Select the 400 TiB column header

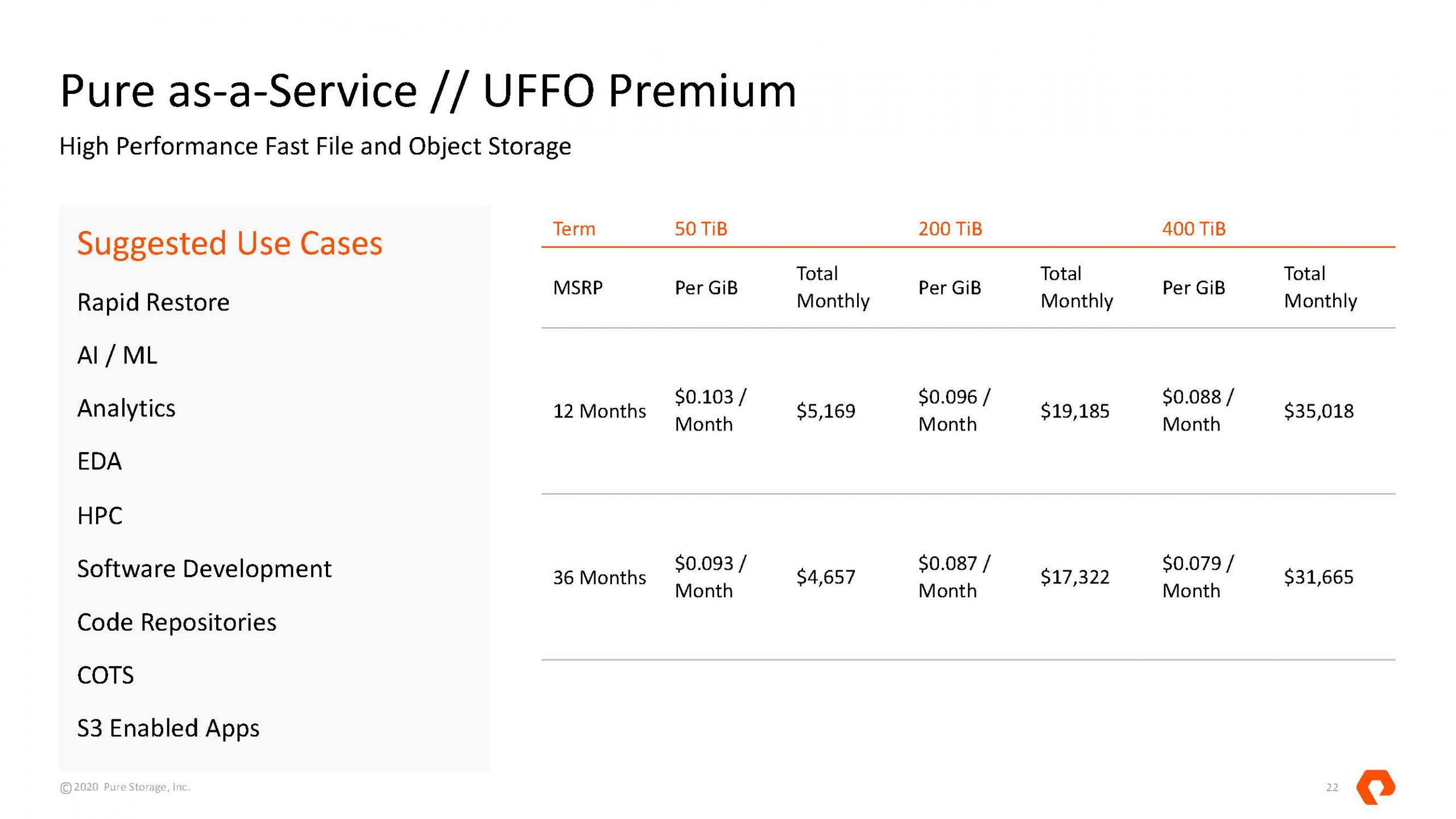[1193, 229]
